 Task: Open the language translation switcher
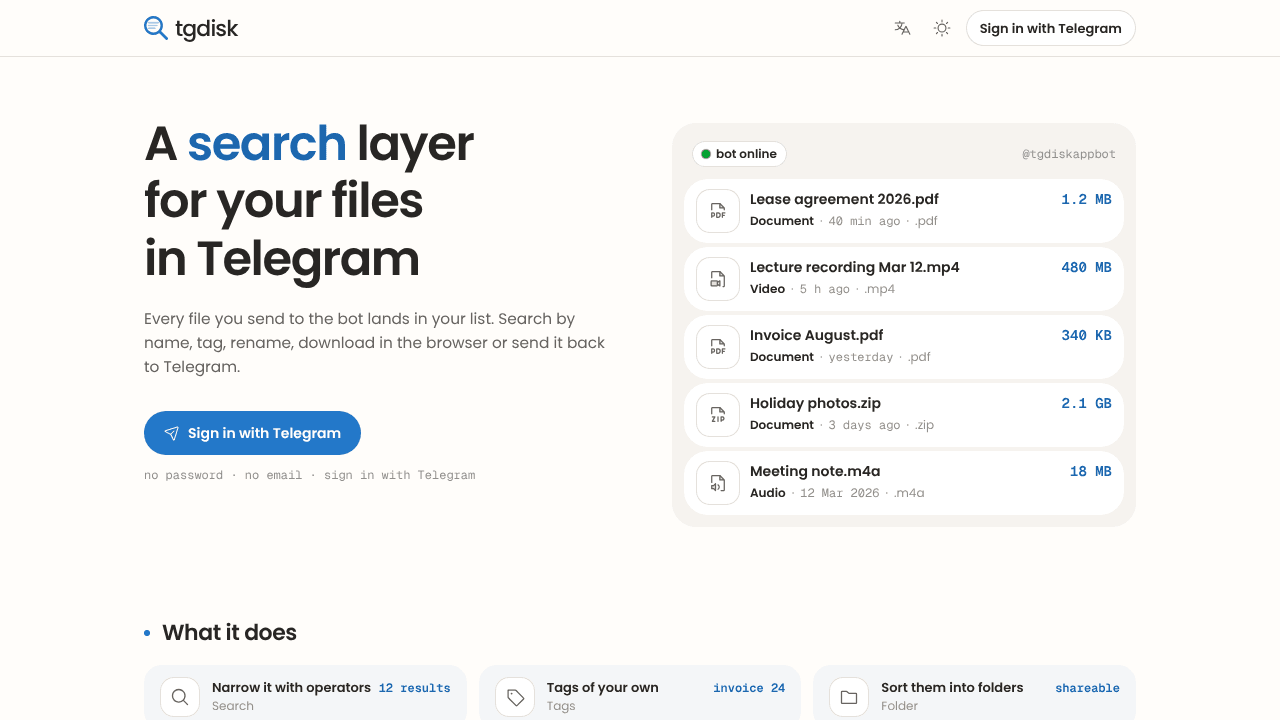902,28
